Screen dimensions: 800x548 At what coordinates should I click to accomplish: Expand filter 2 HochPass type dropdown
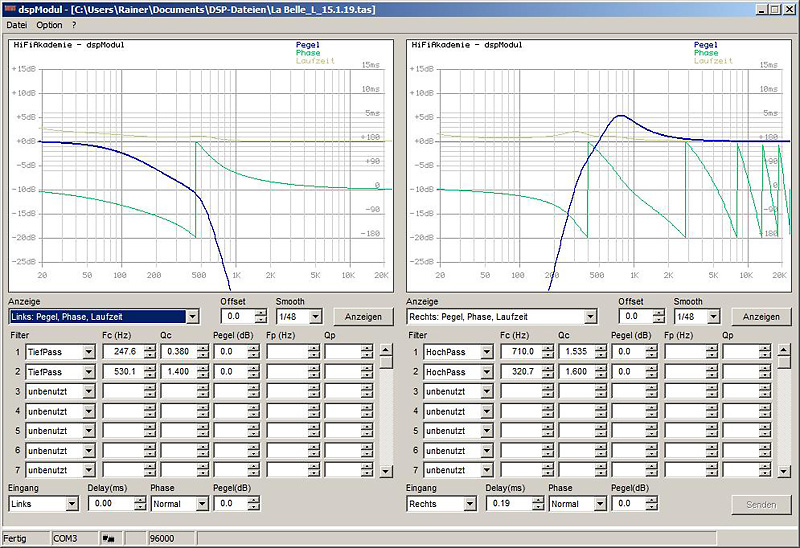(487, 372)
